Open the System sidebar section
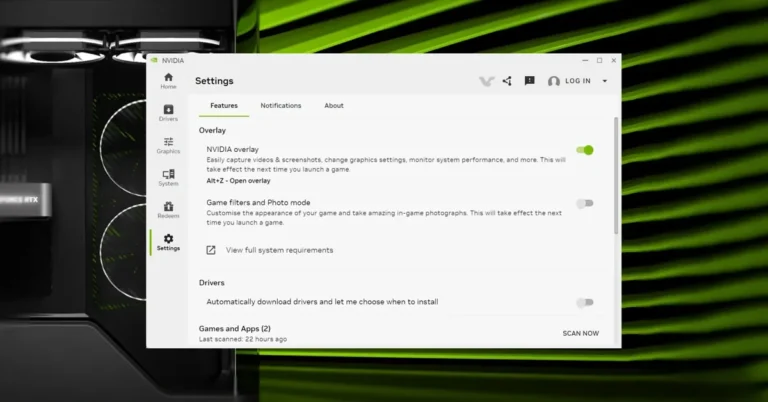The height and width of the screenshot is (402, 768). point(168,178)
